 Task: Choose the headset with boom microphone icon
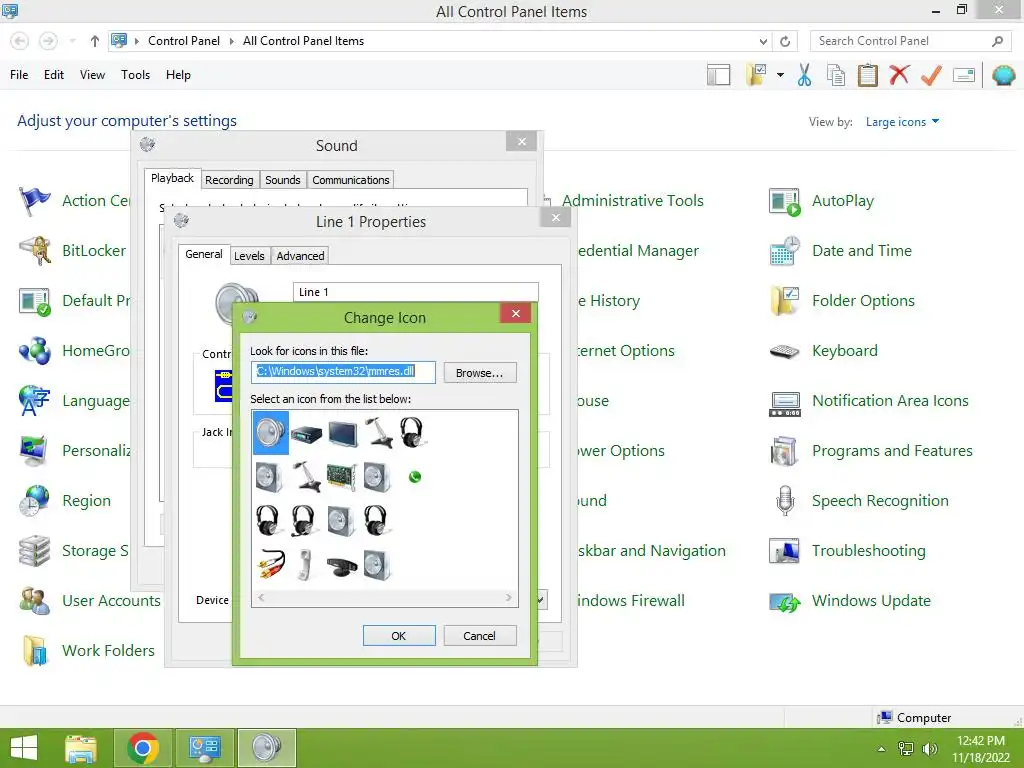pyautogui.click(x=304, y=520)
